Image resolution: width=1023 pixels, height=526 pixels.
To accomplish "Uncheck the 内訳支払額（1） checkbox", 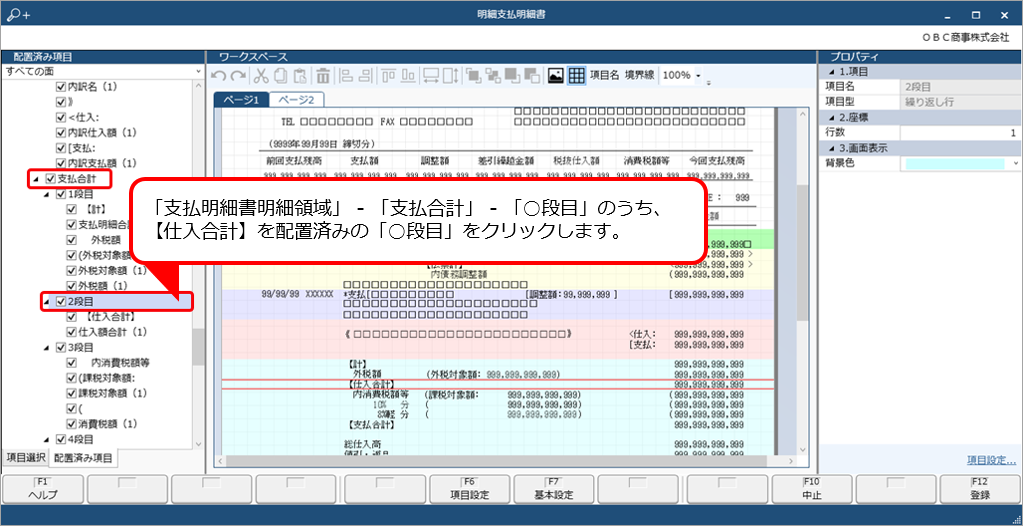I will click(61, 162).
